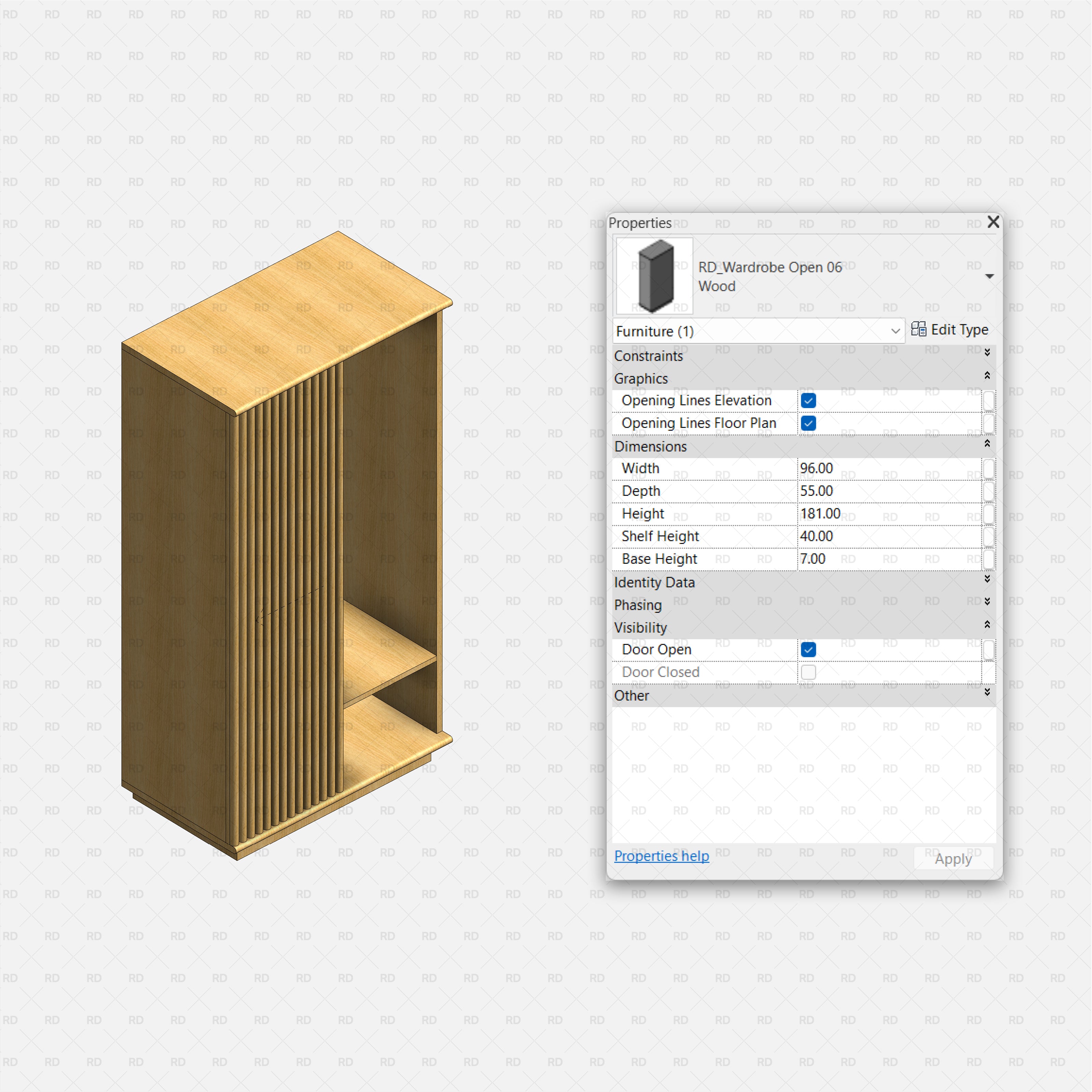
Task: Click the associate button next to Shelf Height
Action: 989,536
